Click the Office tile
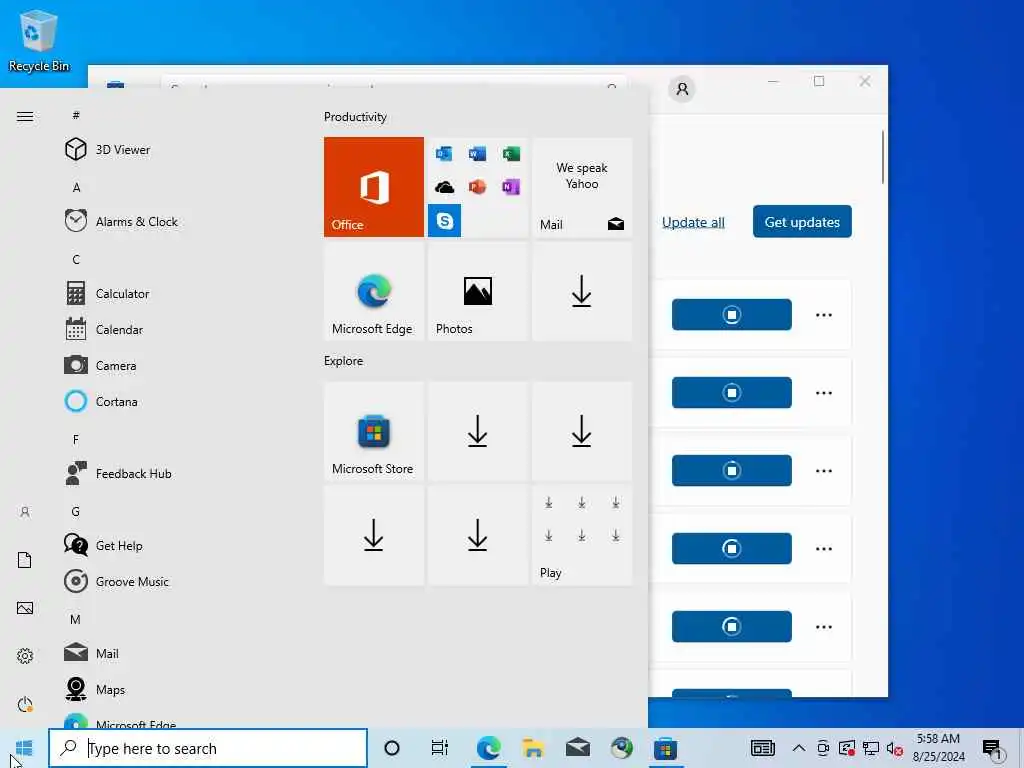The width and height of the screenshot is (1024, 768). 374,187
